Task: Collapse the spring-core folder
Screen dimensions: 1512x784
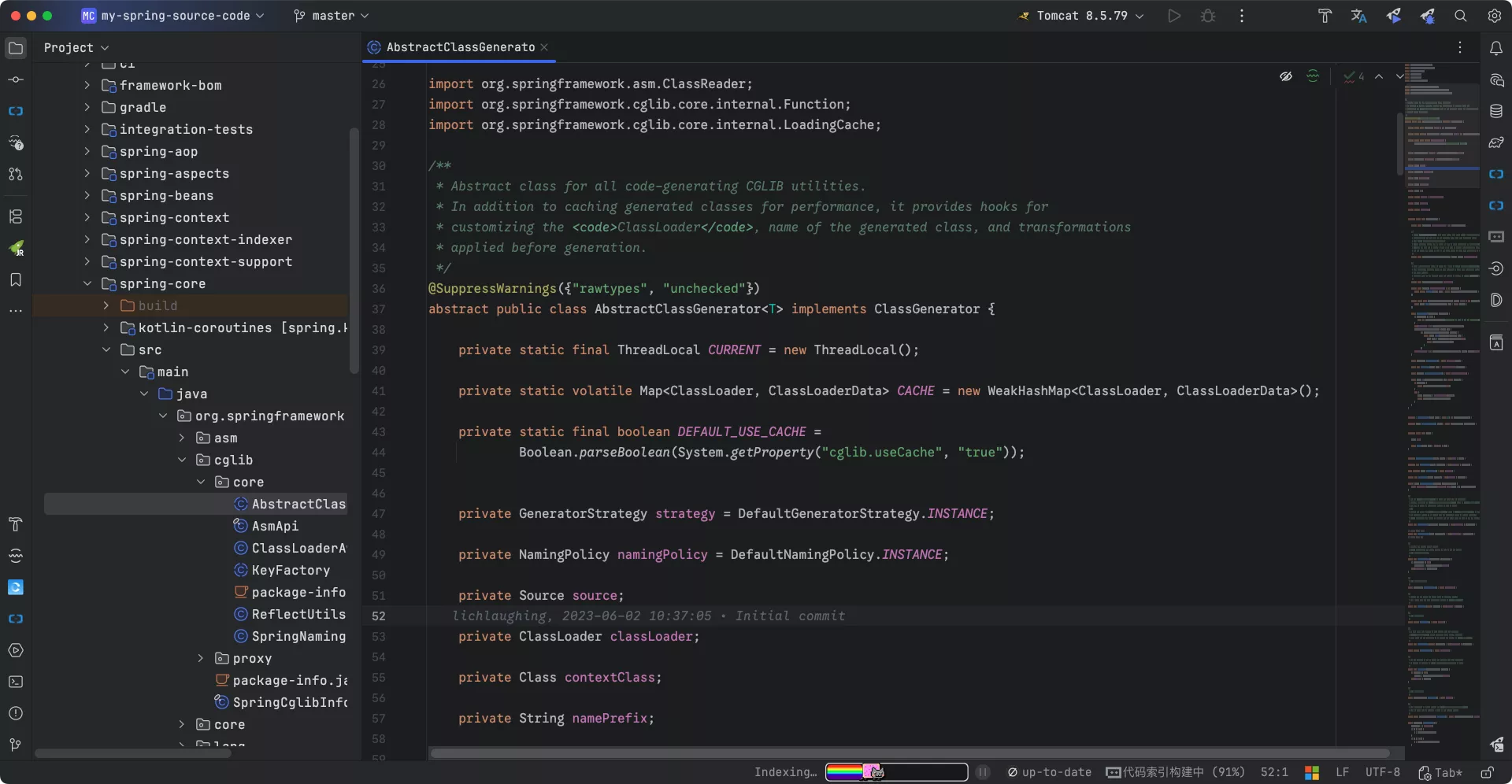Action: (x=87, y=283)
